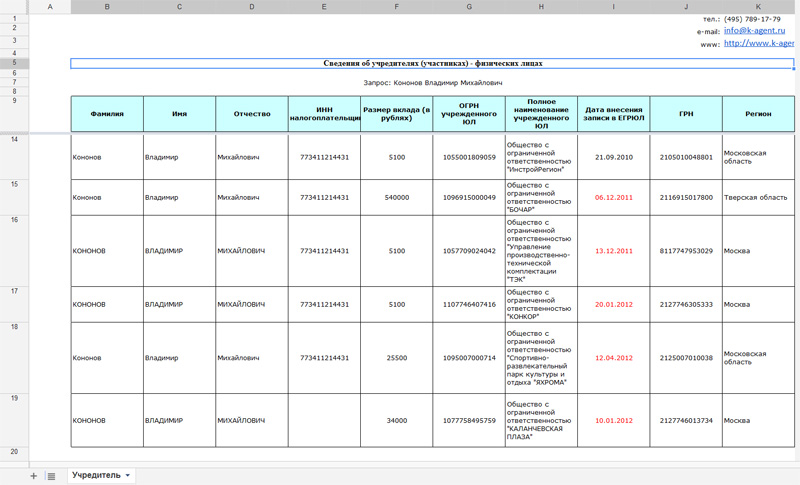
Task: Click the title cell Сведения об учредителях
Action: coord(432,64)
